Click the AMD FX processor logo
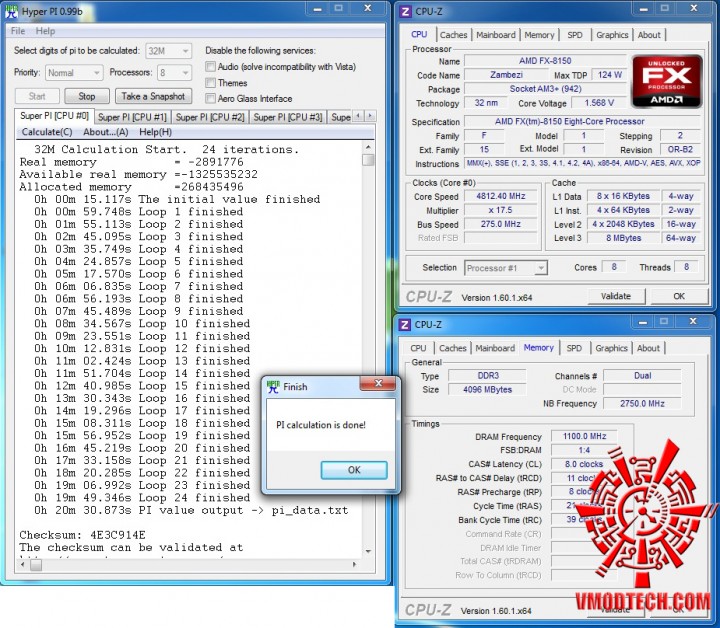The image size is (720, 628). [x=667, y=81]
